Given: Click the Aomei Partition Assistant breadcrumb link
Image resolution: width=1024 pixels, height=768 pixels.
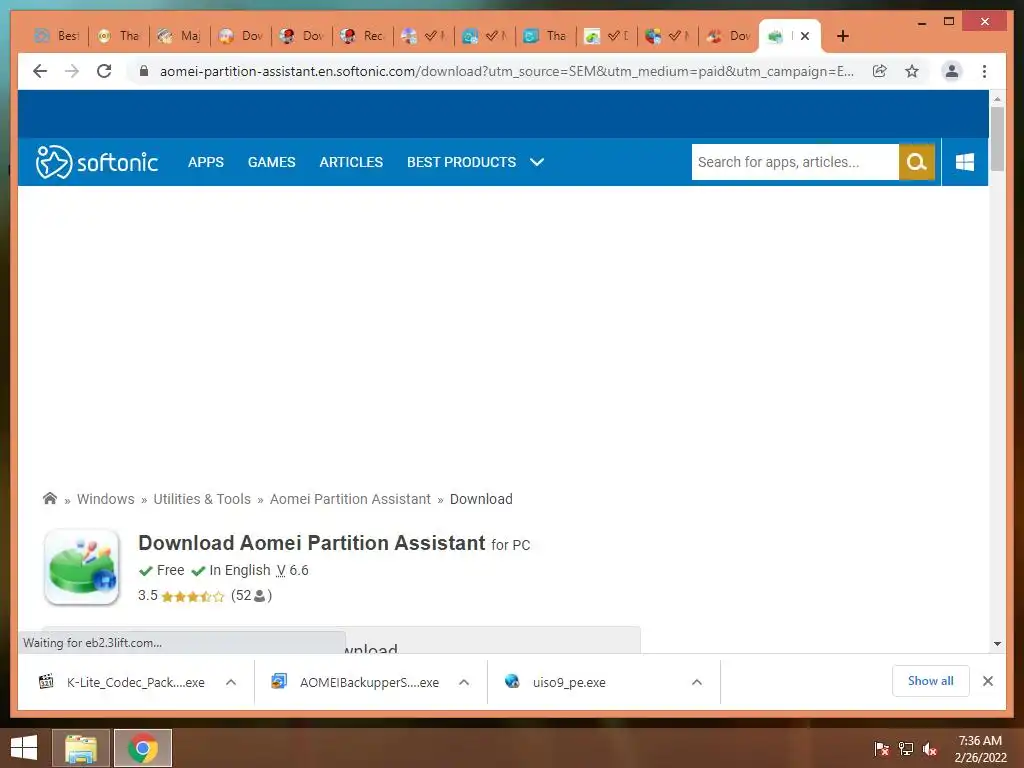Looking at the screenshot, I should (350, 499).
